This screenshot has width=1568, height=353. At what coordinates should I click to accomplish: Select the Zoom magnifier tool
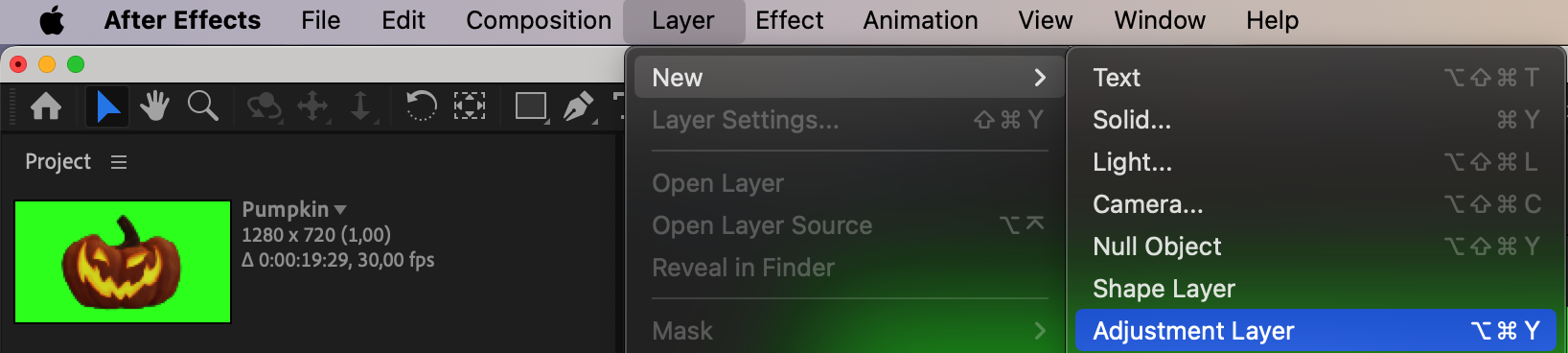[x=202, y=106]
